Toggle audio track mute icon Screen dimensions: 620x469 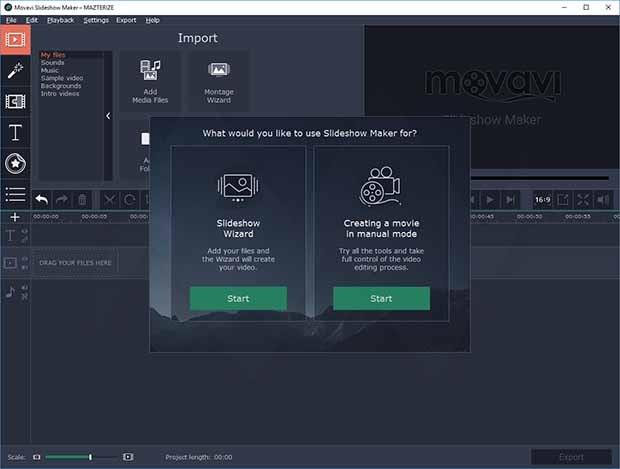point(25,288)
